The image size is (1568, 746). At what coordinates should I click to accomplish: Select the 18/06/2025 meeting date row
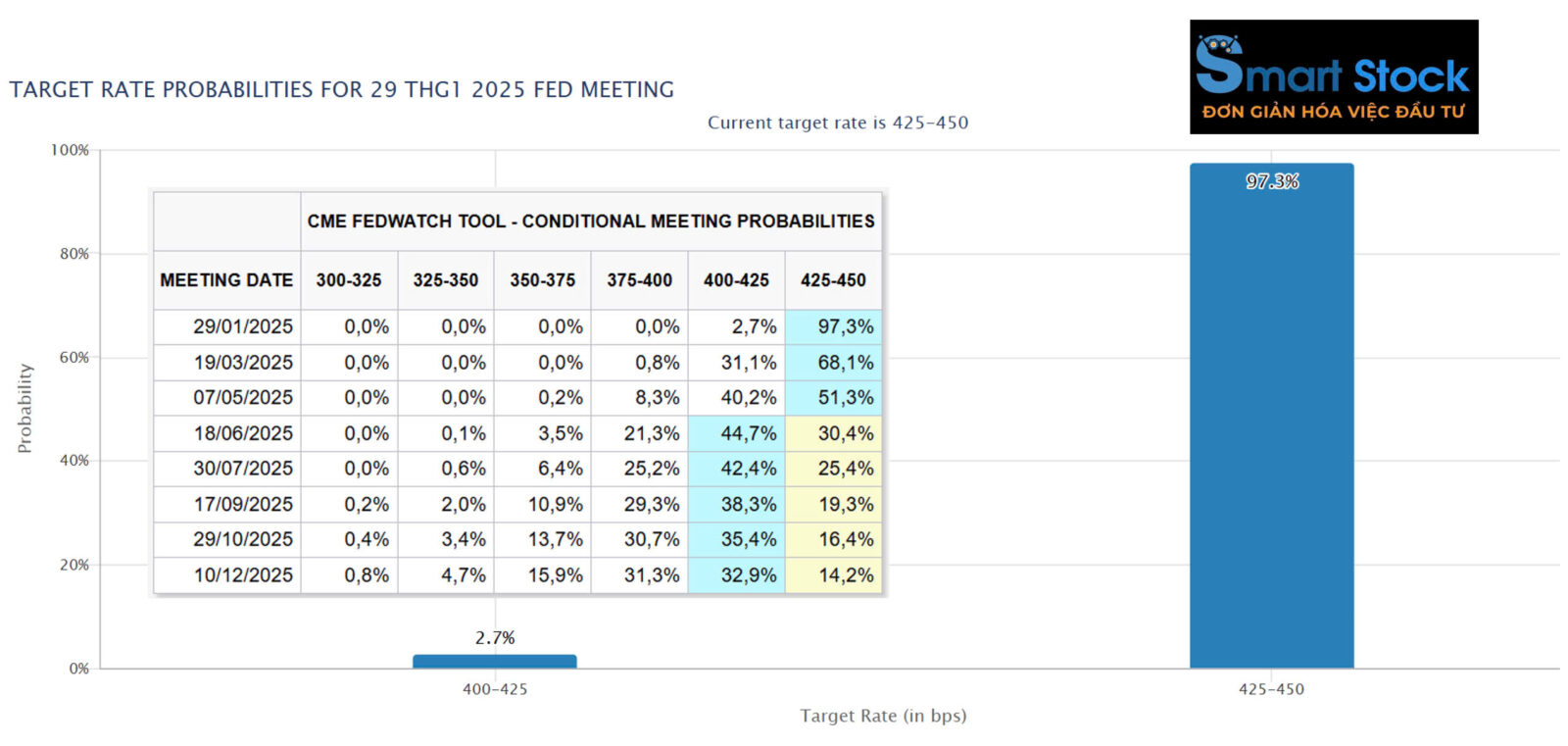point(243,433)
